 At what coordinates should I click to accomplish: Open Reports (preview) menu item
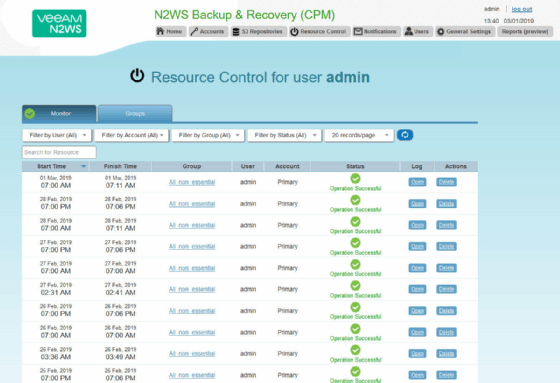click(x=525, y=31)
